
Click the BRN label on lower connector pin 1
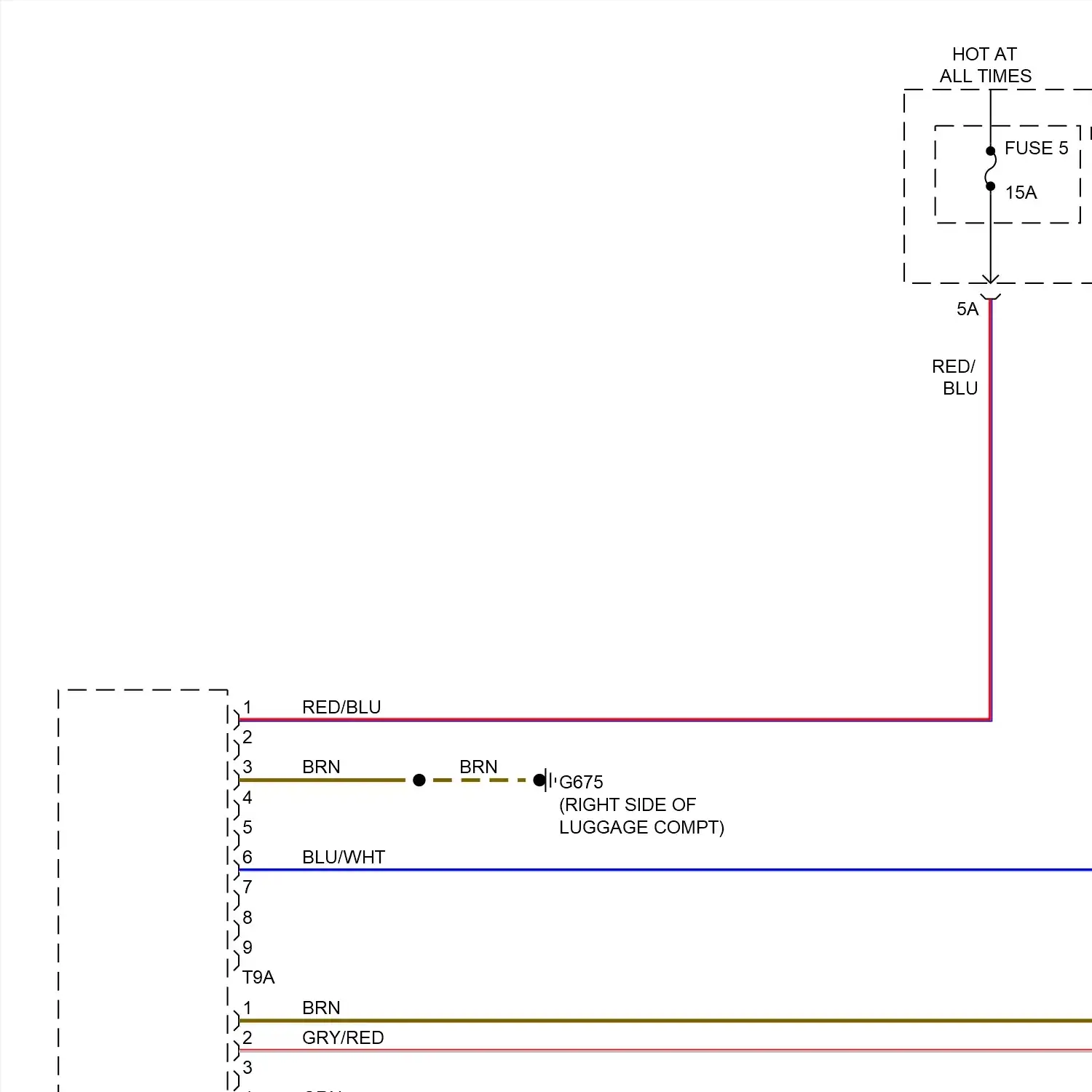(x=321, y=1008)
